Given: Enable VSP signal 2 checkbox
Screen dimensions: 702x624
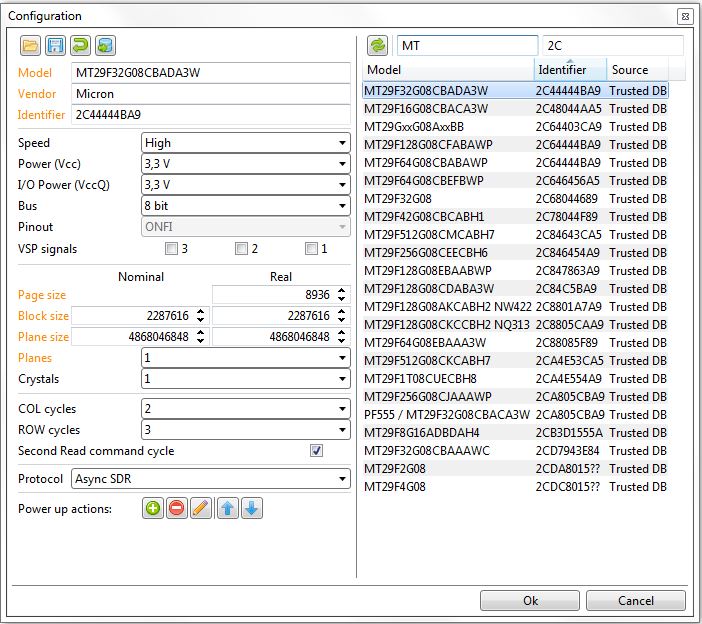Looking at the screenshot, I should [x=241, y=248].
